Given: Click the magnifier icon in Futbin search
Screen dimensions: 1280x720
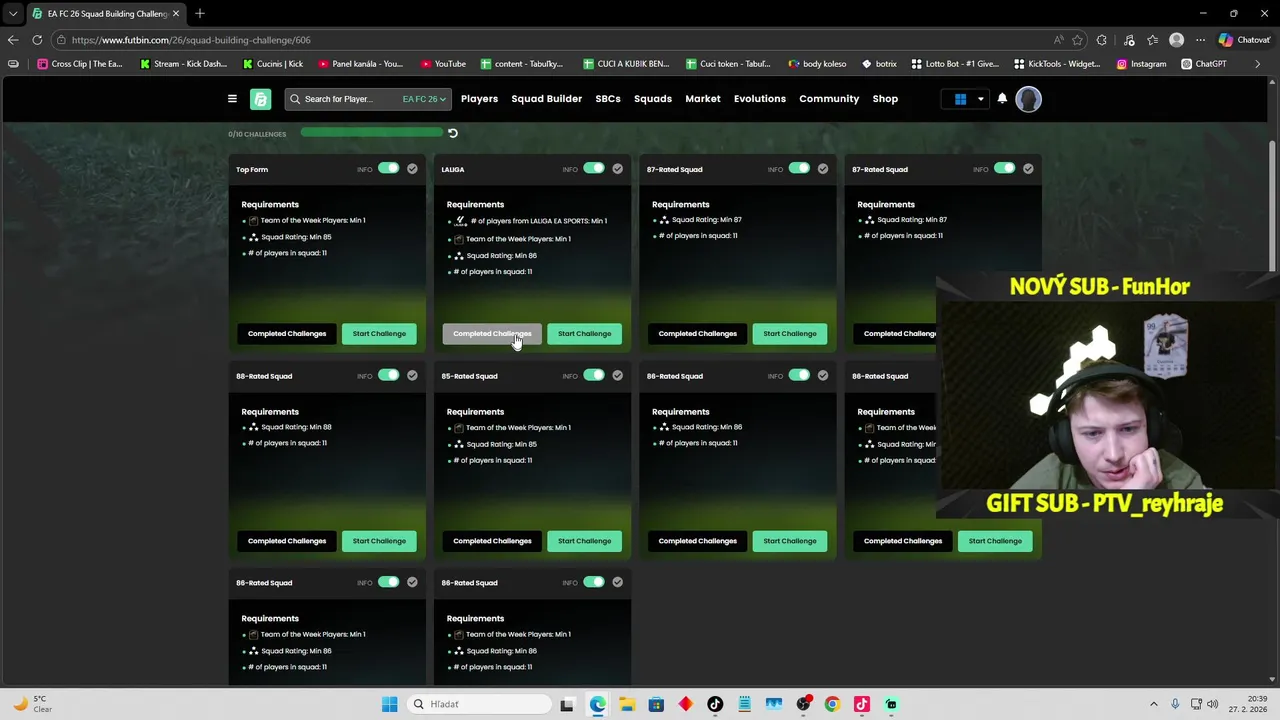Looking at the screenshot, I should point(295,99).
